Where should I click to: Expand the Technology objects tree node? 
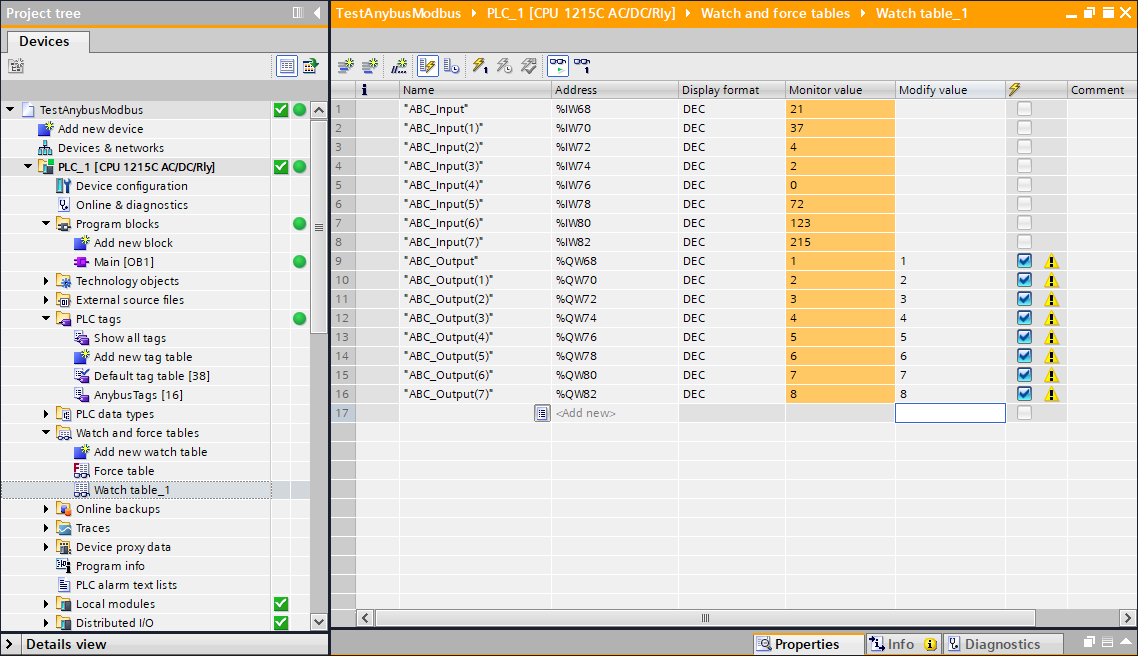[x=46, y=281]
